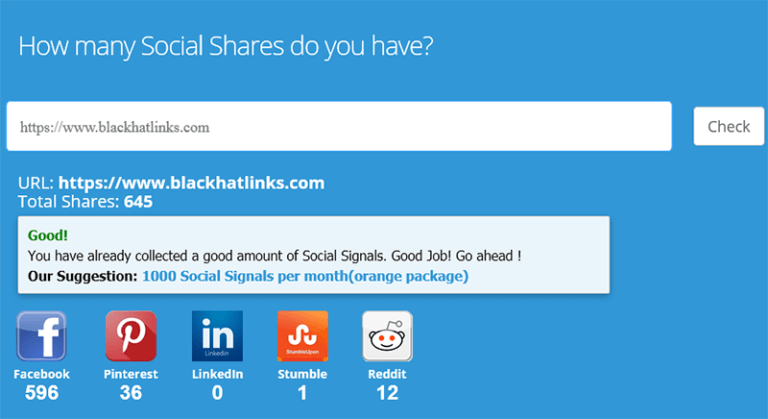This screenshot has width=768, height=419.
Task: Click the Reddit label text
Action: pyautogui.click(x=387, y=374)
